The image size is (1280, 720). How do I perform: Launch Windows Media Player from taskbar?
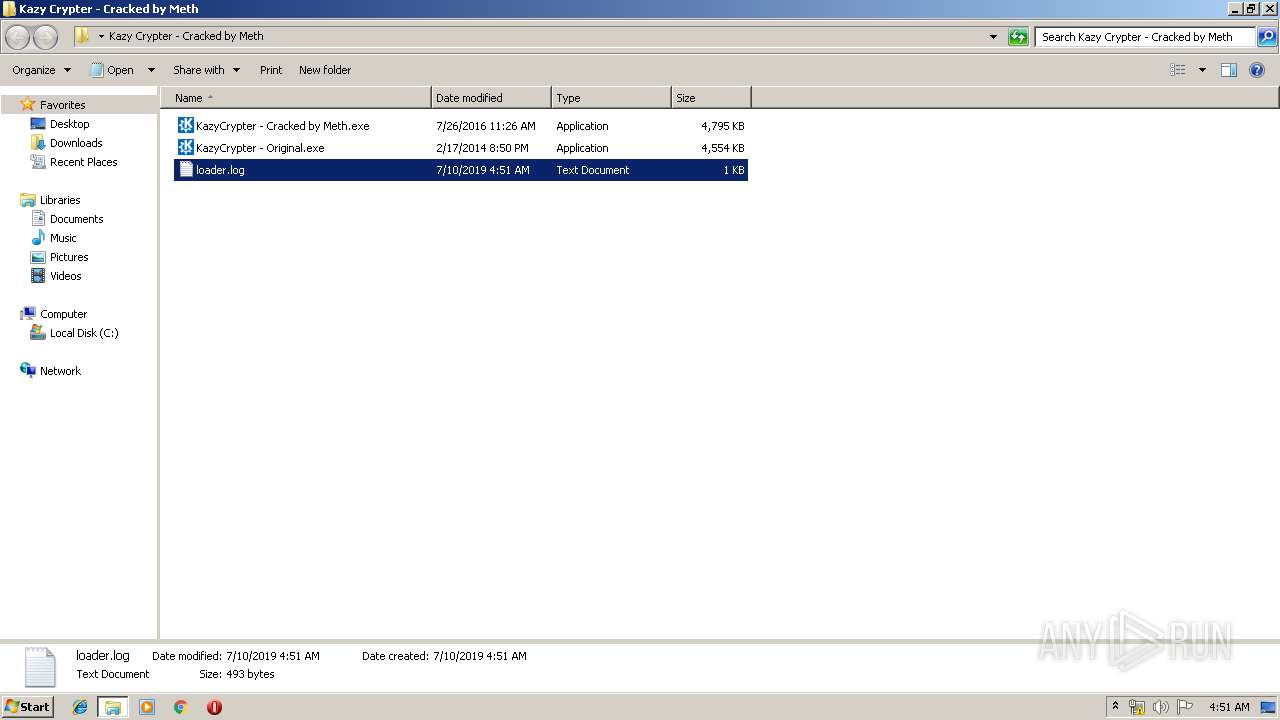click(147, 707)
